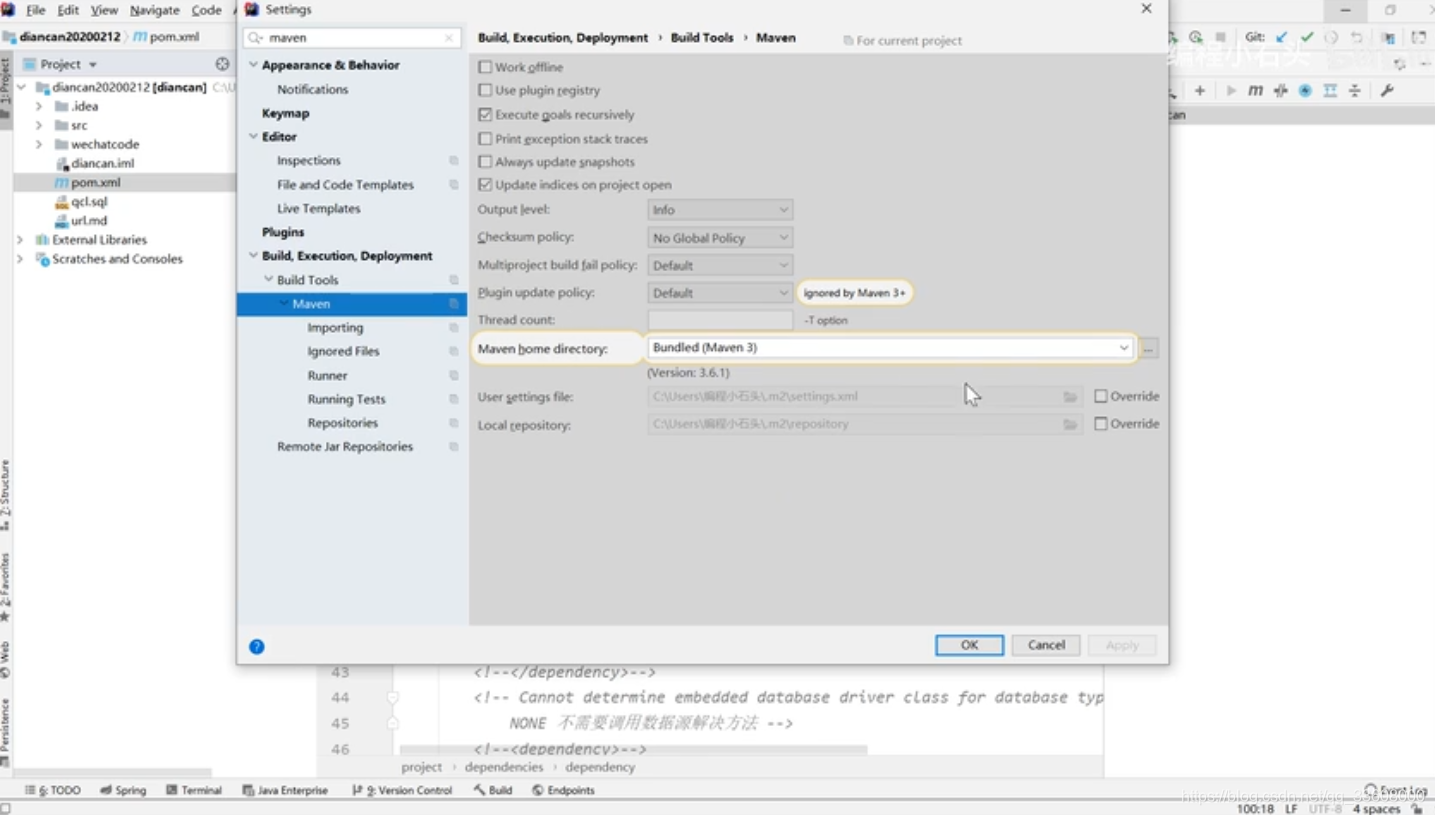Open the Edit menu
Image resolution: width=1435 pixels, height=815 pixels.
[68, 10]
